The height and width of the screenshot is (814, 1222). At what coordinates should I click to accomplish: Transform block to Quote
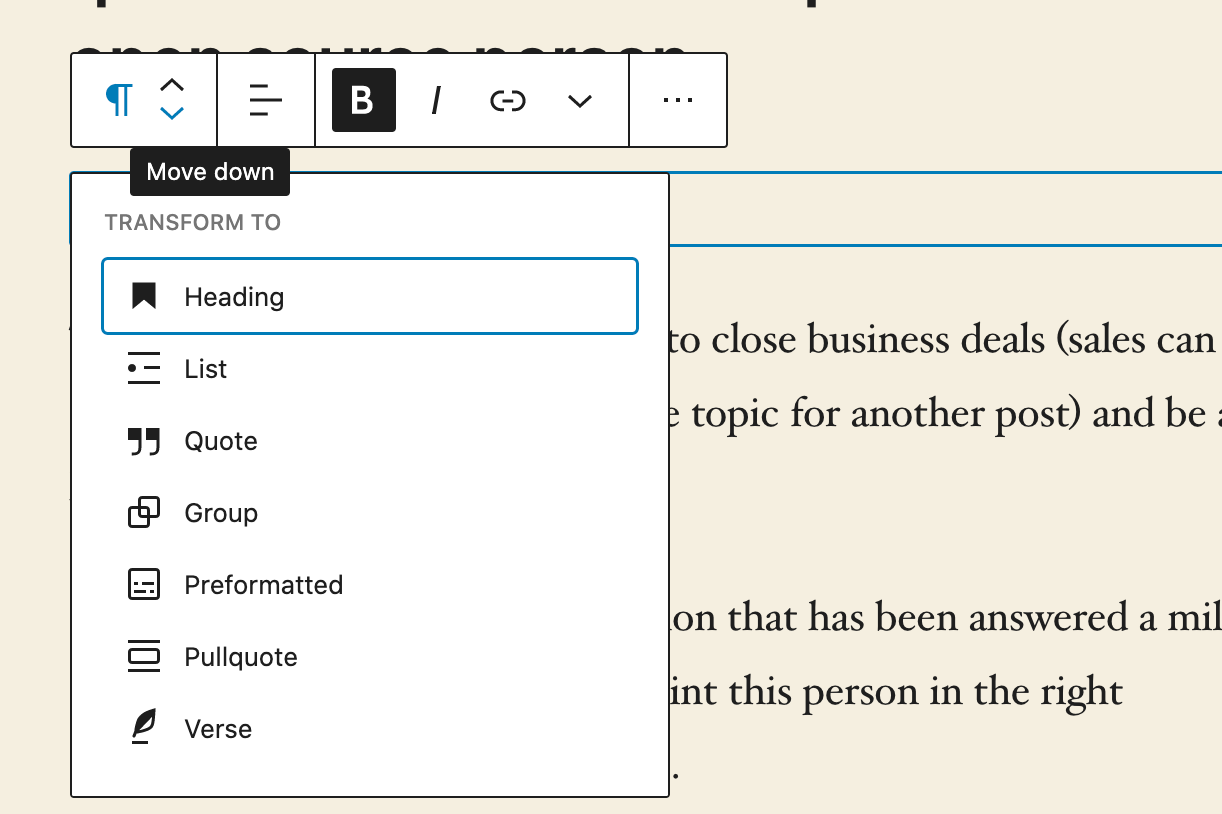[370, 441]
